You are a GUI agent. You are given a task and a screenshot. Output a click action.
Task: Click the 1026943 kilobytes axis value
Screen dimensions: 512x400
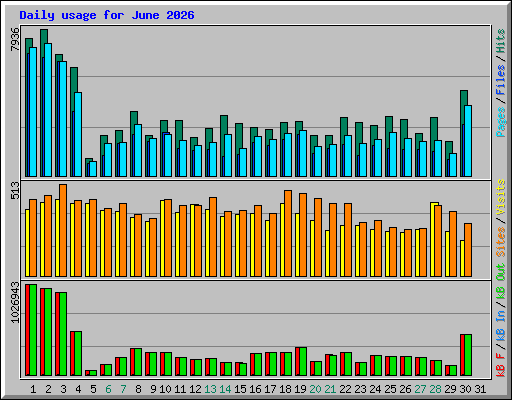(15, 302)
